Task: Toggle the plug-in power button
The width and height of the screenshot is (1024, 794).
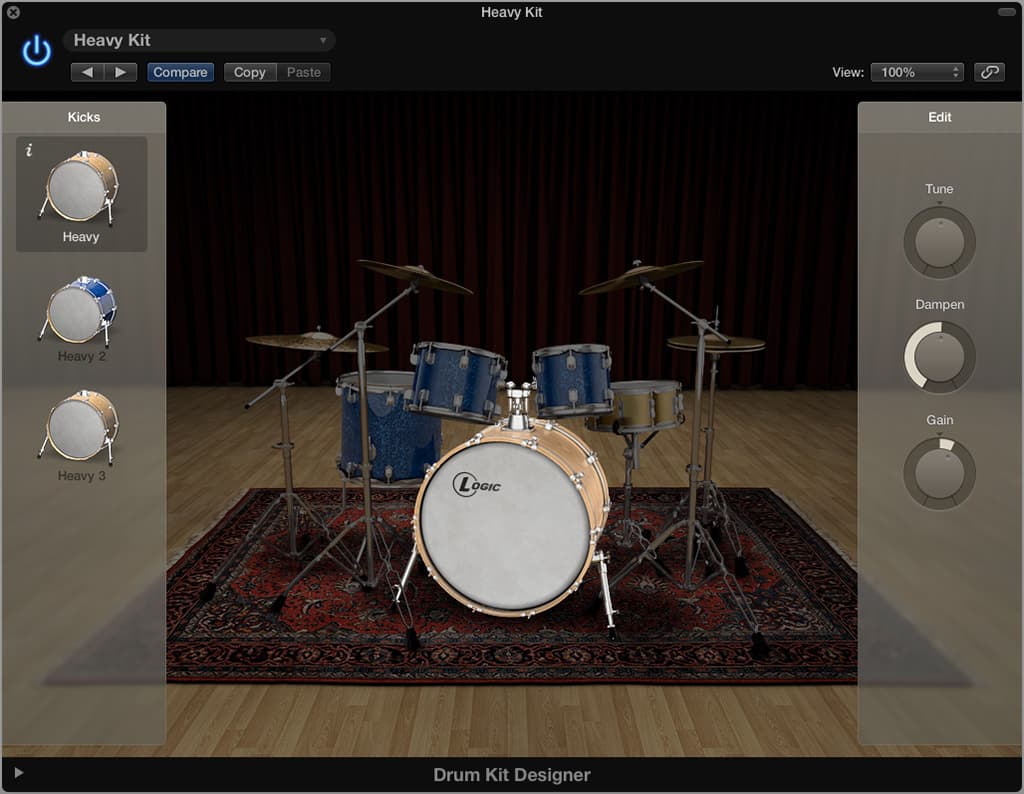Action: pos(37,50)
